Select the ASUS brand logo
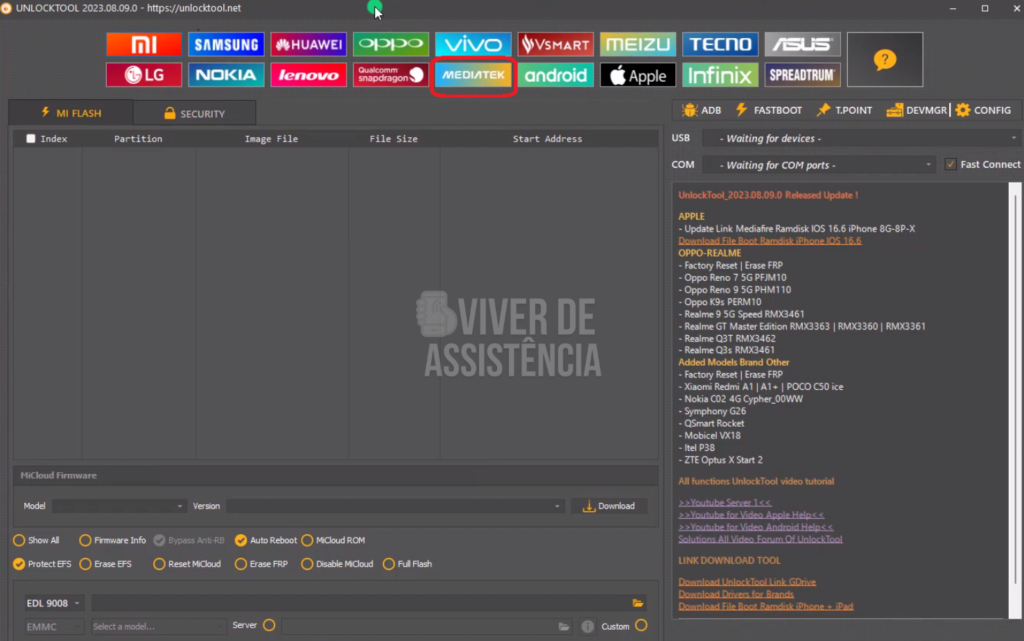The image size is (1024, 641). coord(802,44)
